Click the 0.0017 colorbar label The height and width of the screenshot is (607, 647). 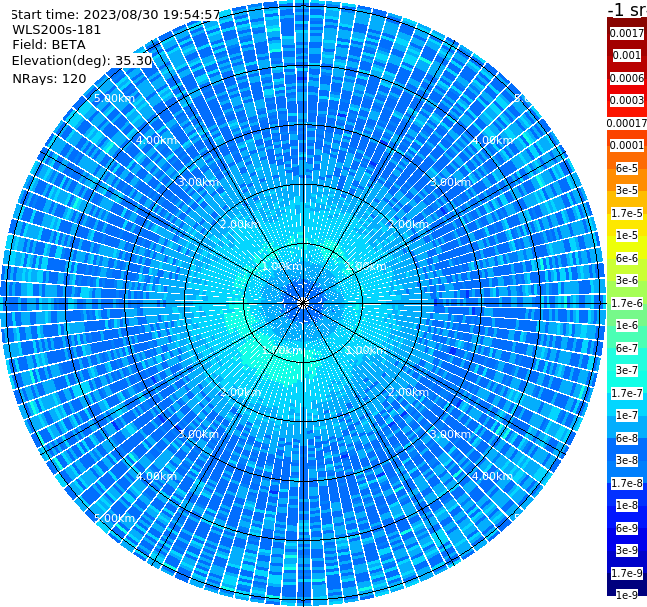[627, 33]
